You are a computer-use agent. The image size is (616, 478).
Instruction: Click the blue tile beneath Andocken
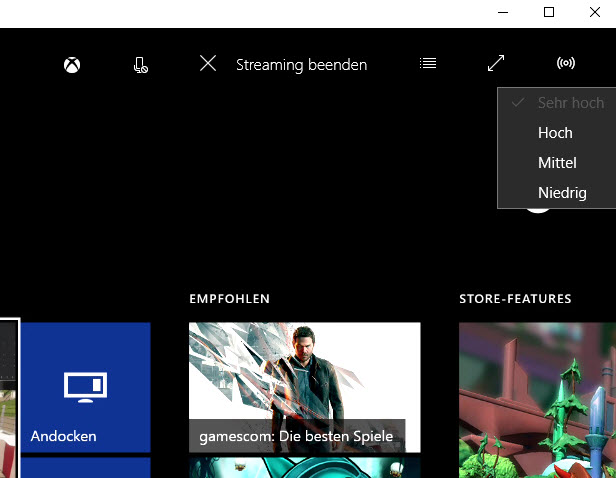[x=85, y=467]
